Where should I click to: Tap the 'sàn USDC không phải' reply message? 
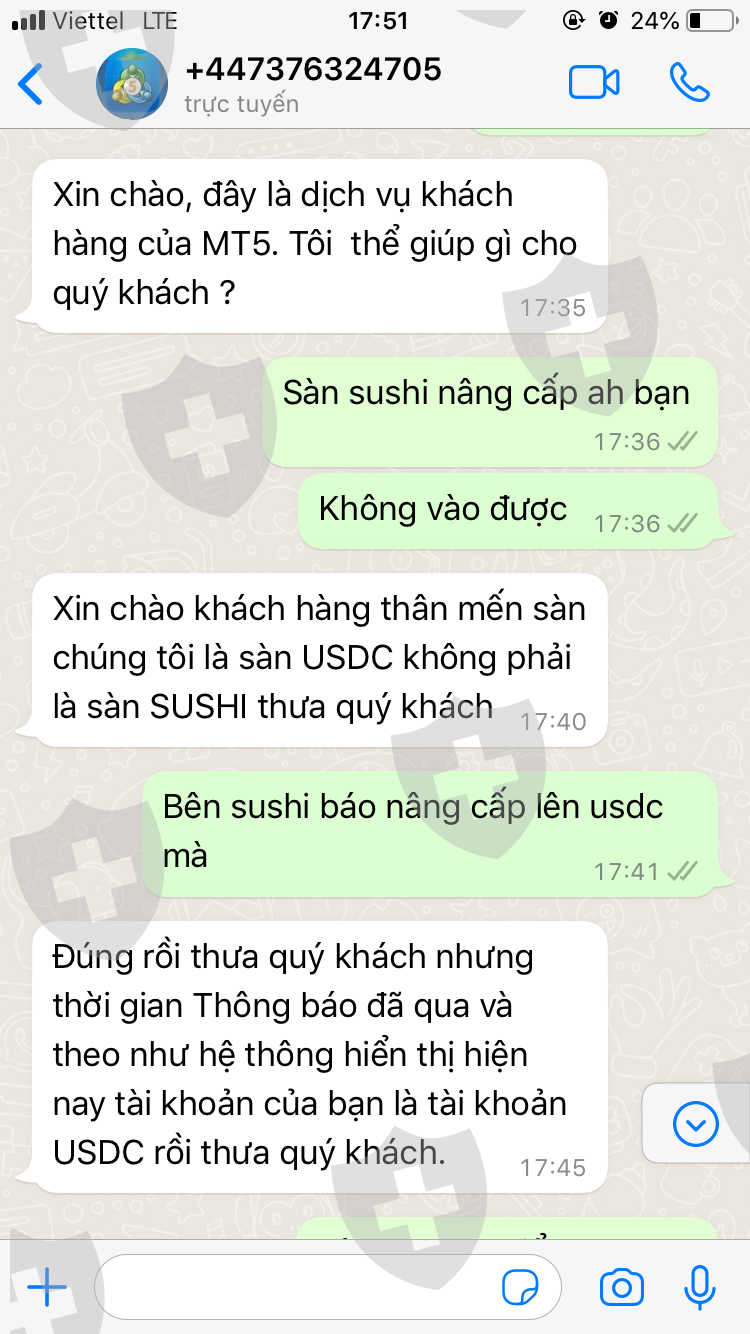click(x=312, y=660)
